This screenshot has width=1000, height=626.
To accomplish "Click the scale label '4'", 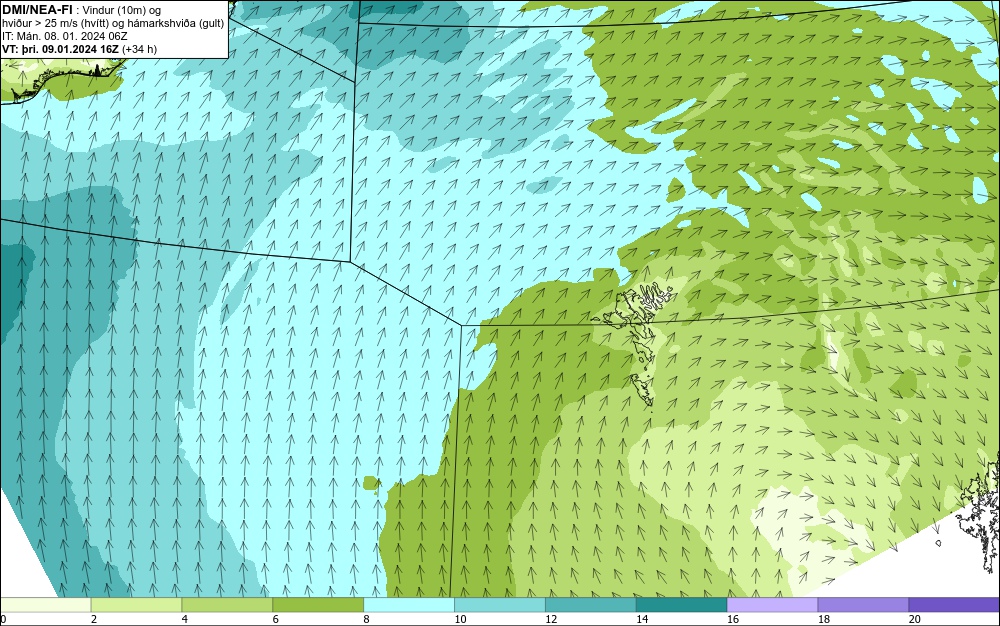I will (x=184, y=619).
